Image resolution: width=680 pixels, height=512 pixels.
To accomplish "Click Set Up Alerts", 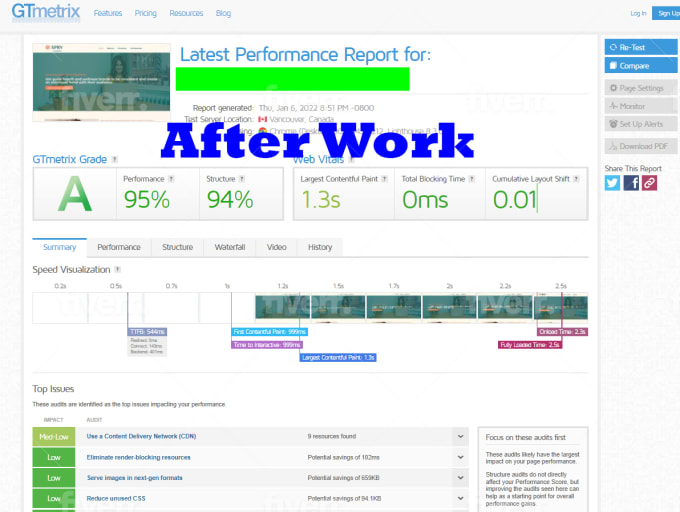I will 641,124.
